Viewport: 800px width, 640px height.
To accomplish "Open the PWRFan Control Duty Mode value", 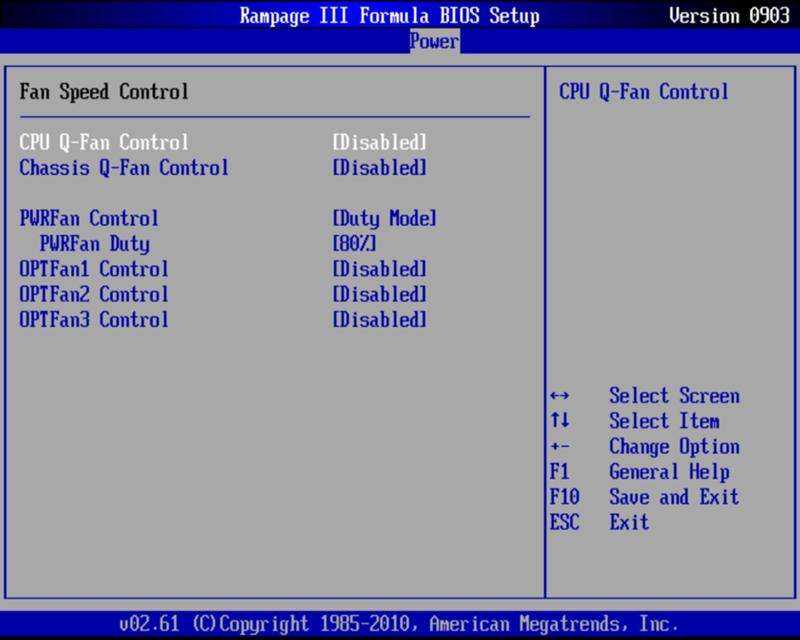I will point(385,218).
